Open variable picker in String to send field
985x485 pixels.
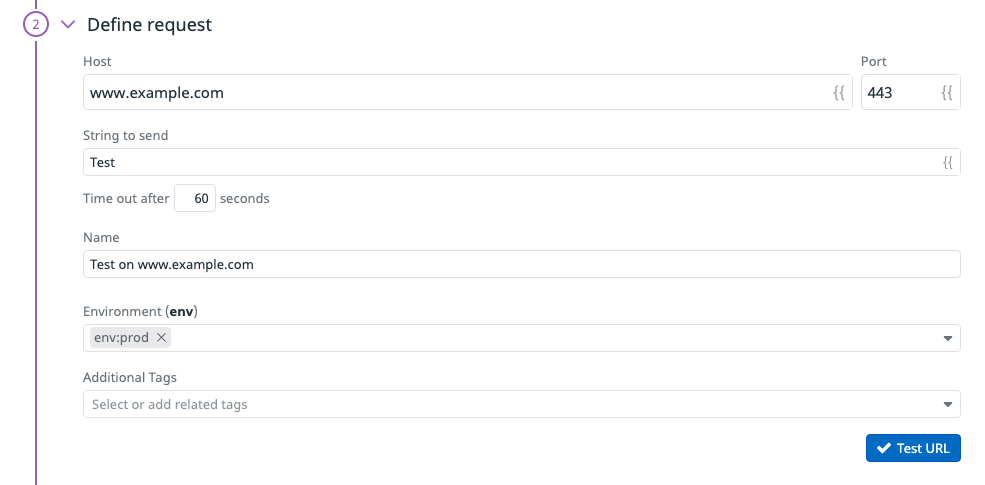pyautogui.click(x=948, y=163)
